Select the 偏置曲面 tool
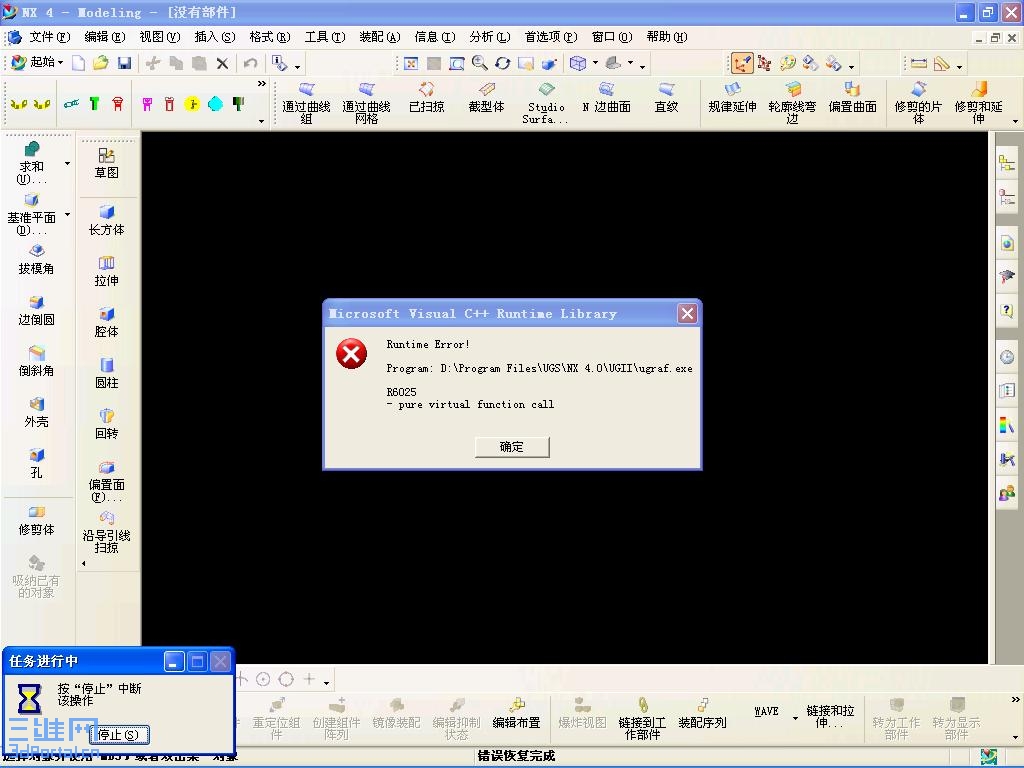 (852, 98)
